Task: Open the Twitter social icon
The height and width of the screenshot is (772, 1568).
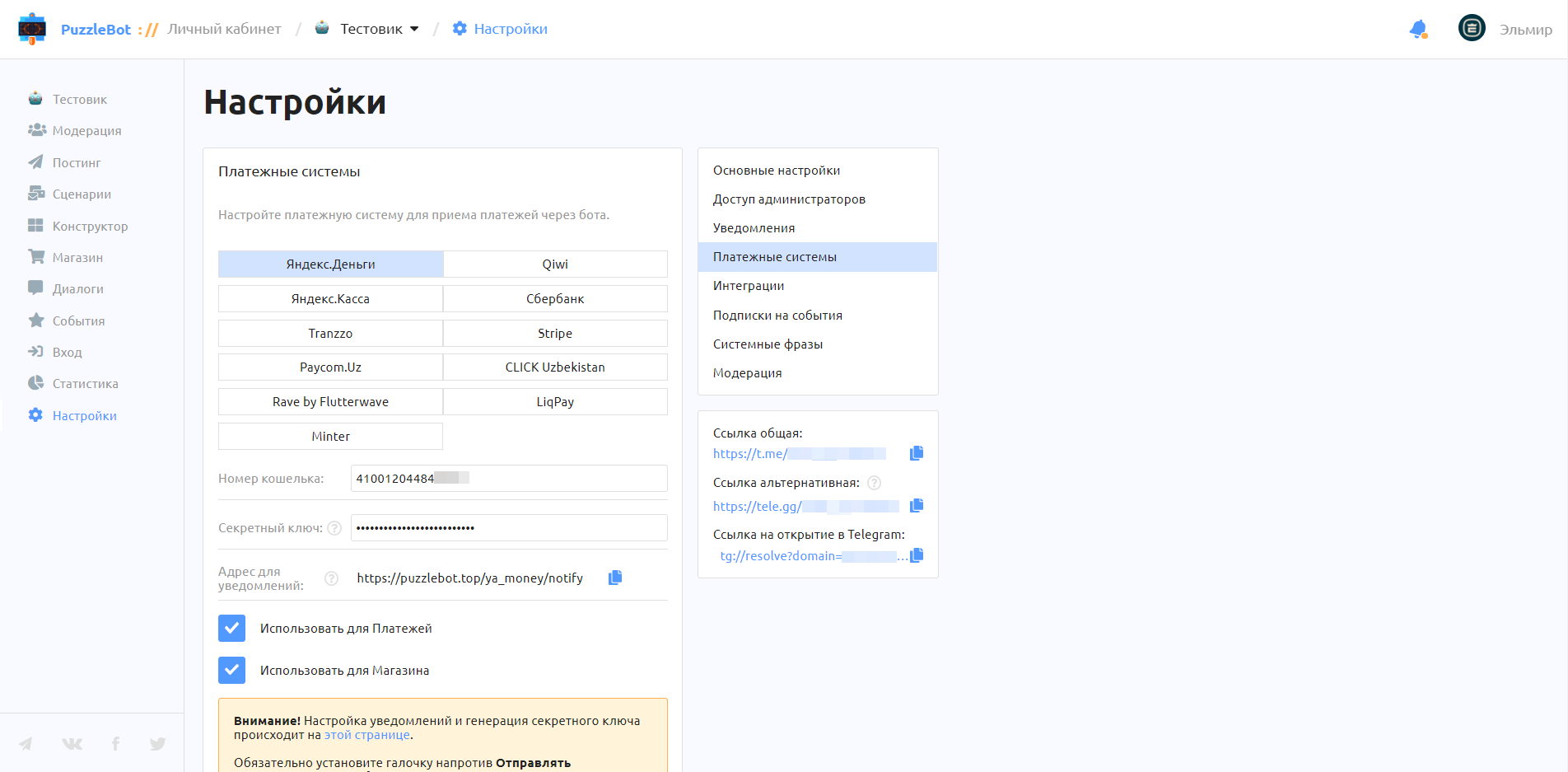Action: pyautogui.click(x=158, y=744)
